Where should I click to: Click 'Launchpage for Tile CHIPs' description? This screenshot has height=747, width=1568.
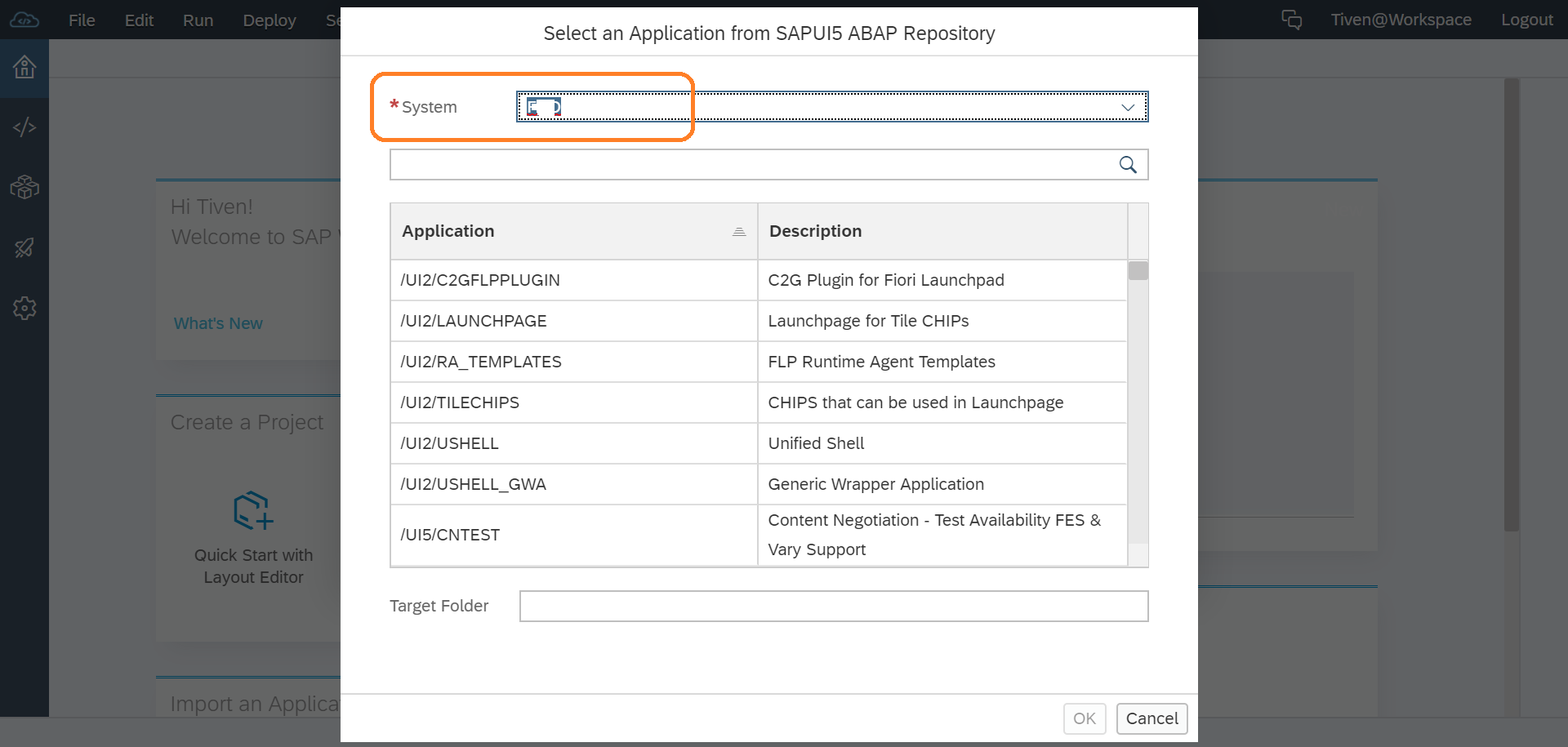[x=868, y=321]
